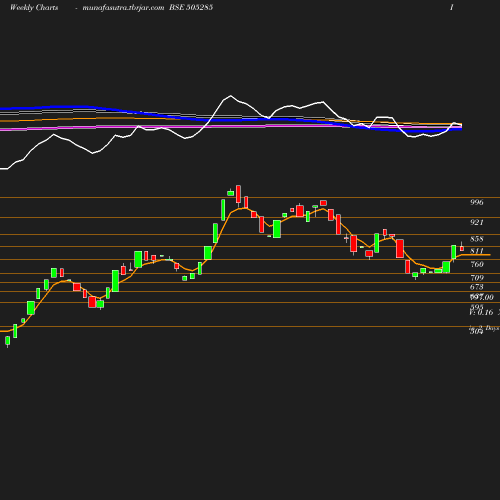Screen dimensions: 500x500
Task: Click the 760 price level label
Action: coord(477,264)
